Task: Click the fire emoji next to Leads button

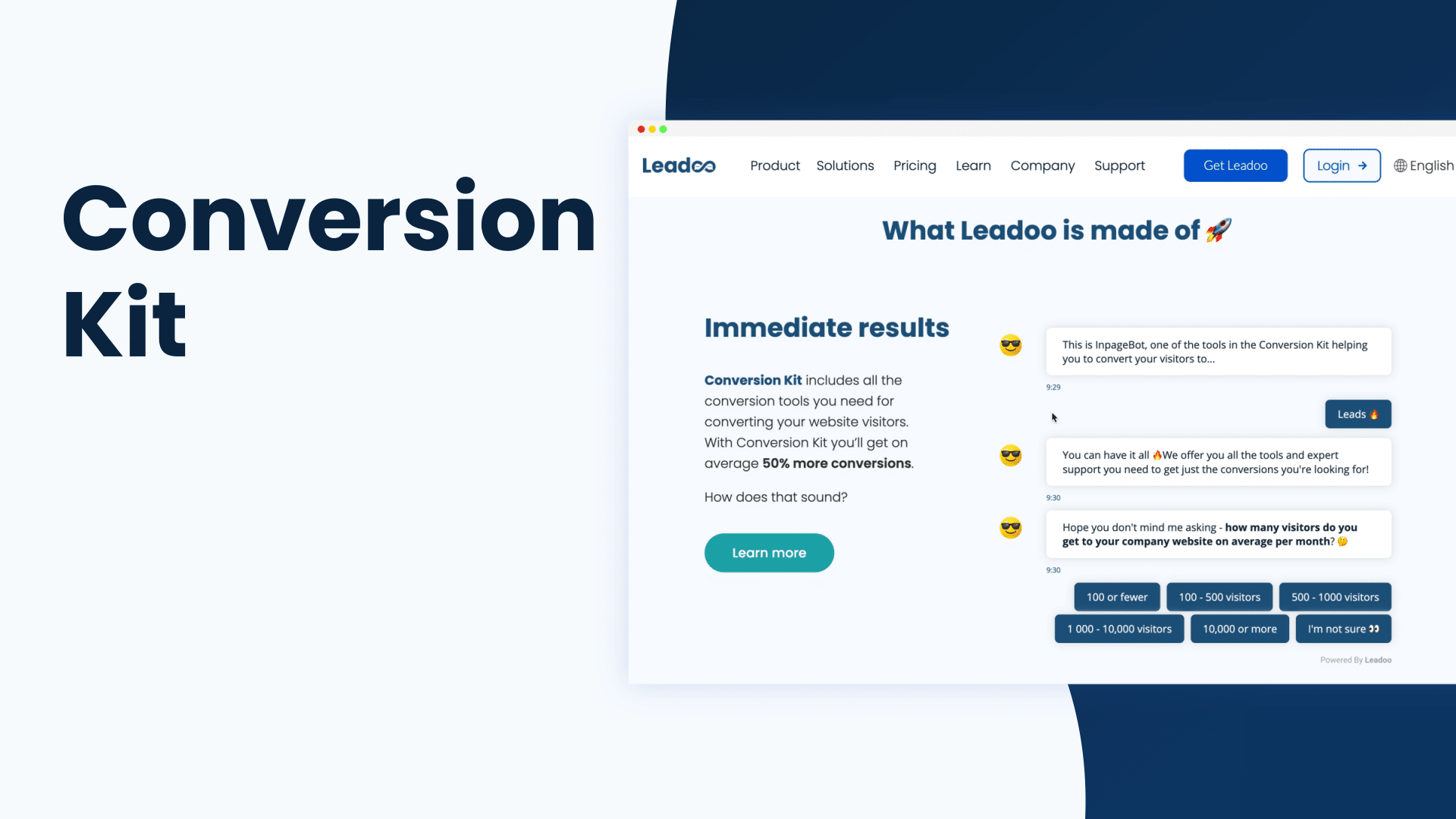Action: 1376,414
